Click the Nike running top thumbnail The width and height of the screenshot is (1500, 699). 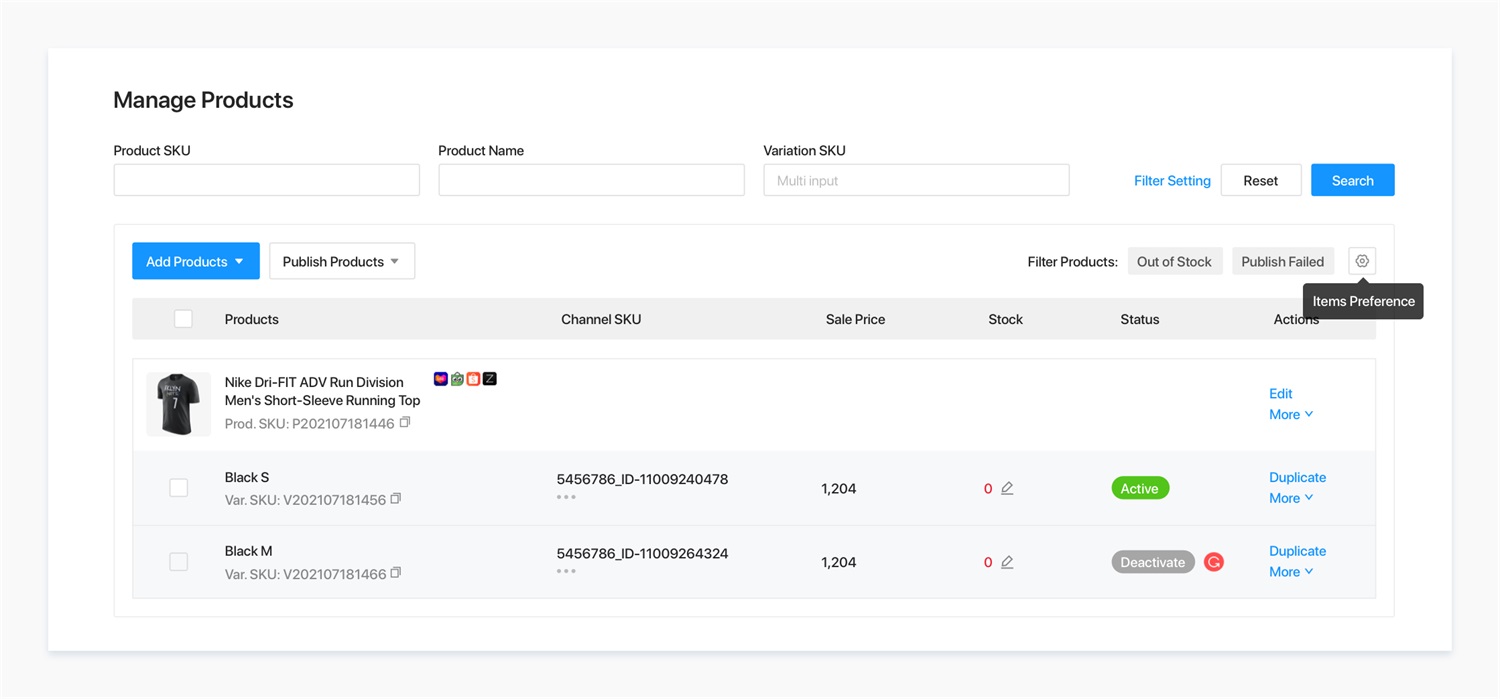pos(179,404)
